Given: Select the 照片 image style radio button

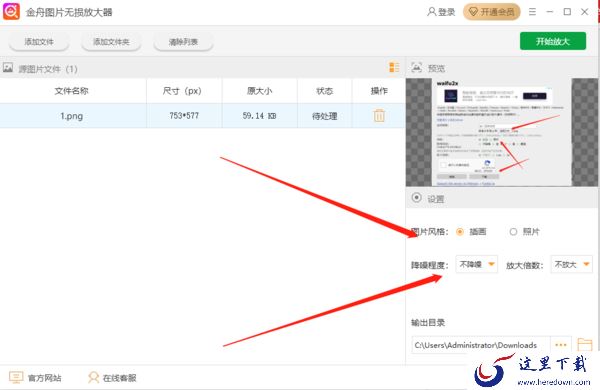Looking at the screenshot, I should (x=513, y=232).
